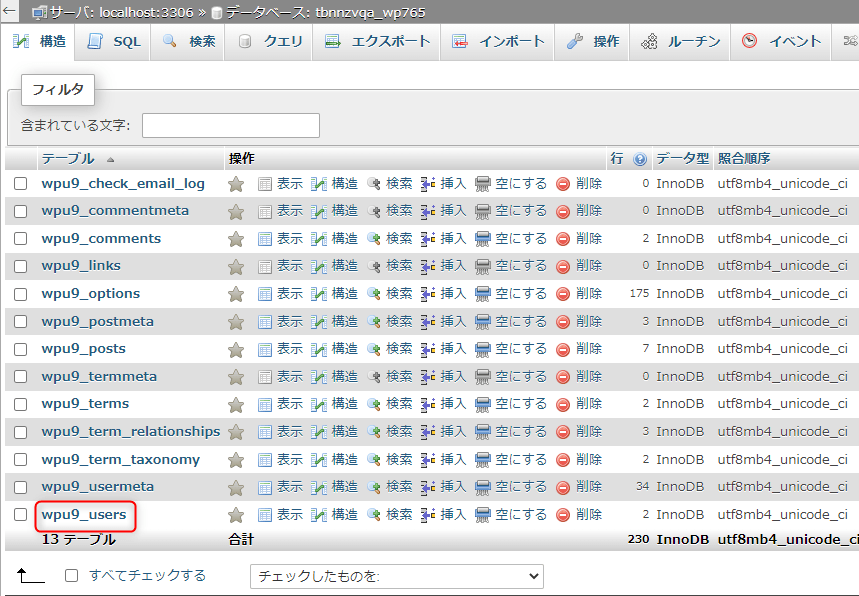Go to the クエリ tab
The image size is (859, 596).
point(270,42)
